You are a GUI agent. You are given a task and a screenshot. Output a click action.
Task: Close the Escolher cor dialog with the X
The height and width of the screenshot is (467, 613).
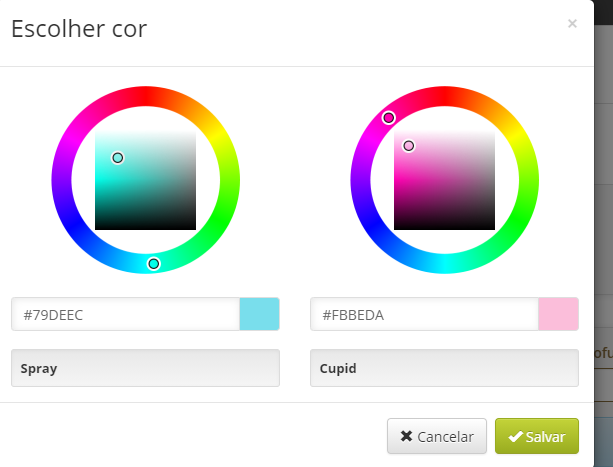coord(572,23)
